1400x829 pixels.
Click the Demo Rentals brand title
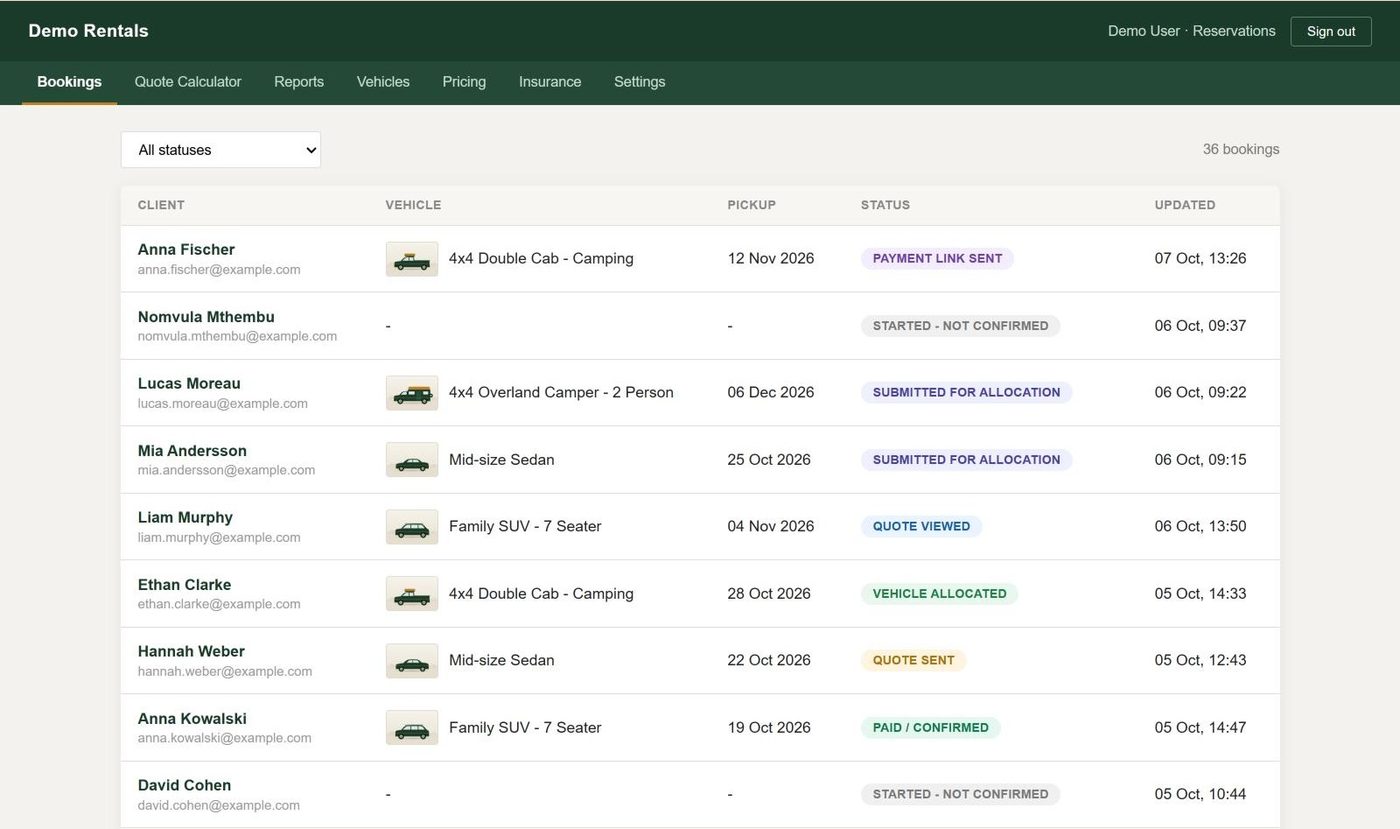[88, 31]
